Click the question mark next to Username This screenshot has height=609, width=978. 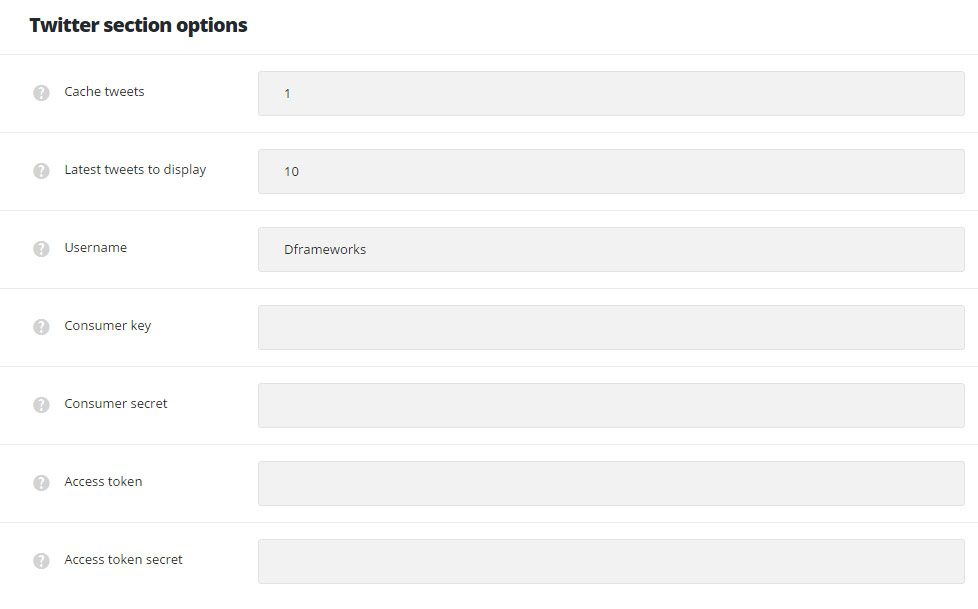[41, 249]
